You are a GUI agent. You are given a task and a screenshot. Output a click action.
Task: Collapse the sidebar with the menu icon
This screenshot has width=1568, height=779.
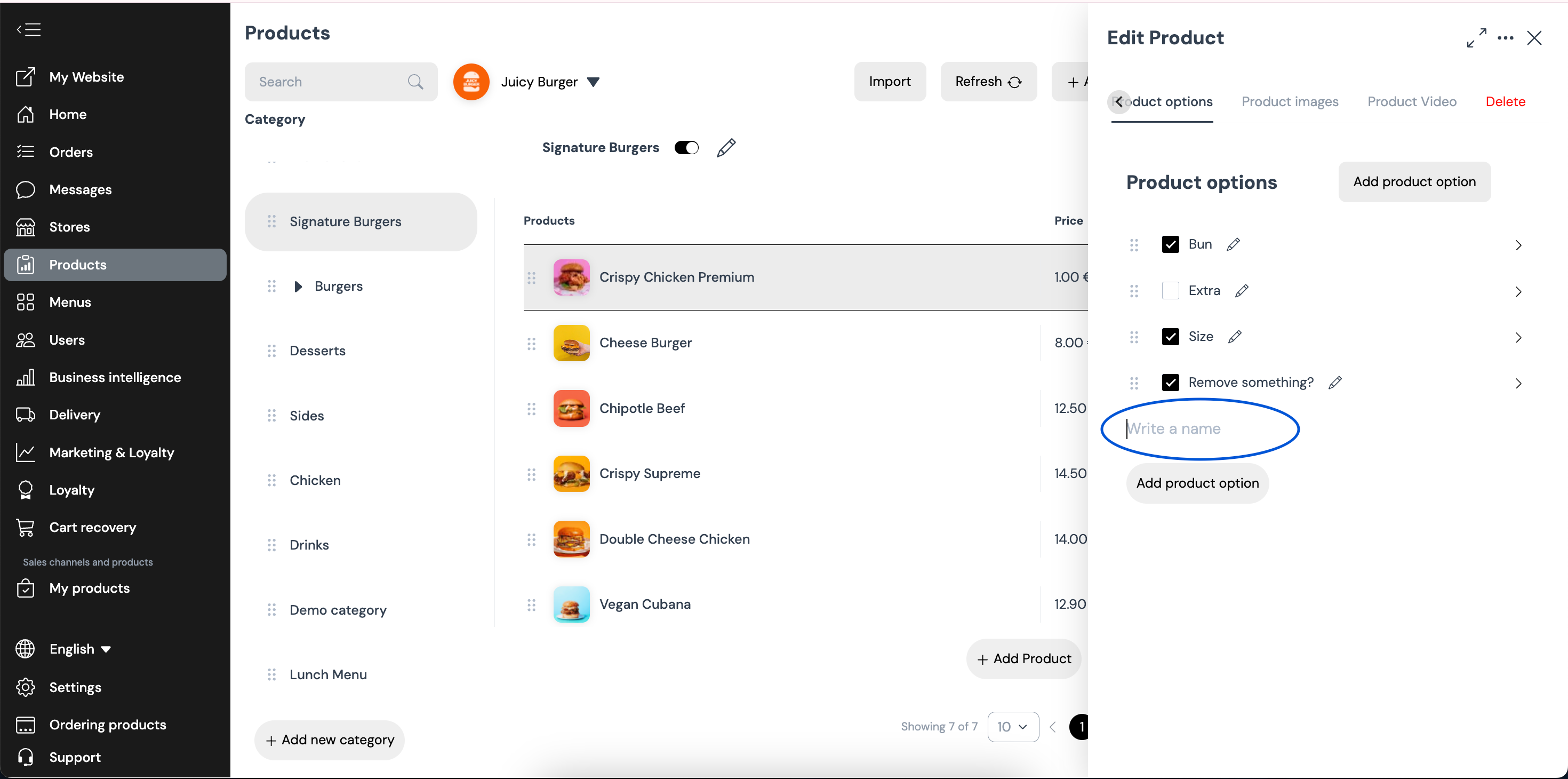pos(29,29)
